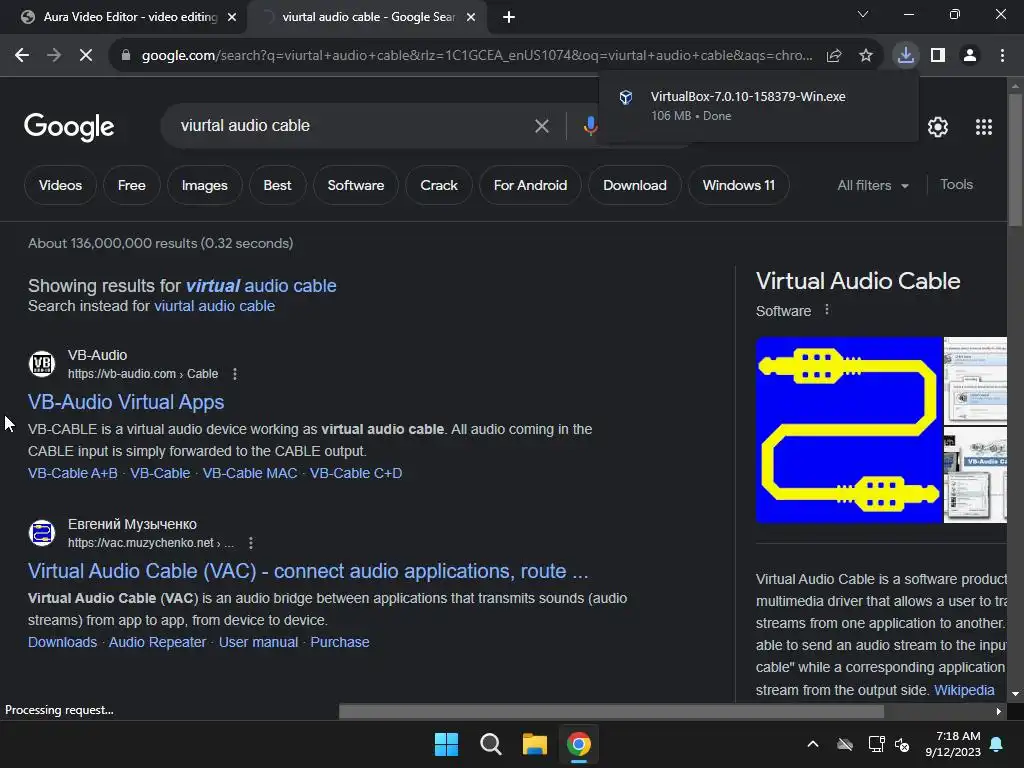This screenshot has width=1024, height=768.
Task: Click the address bar URL
Action: coord(477,56)
